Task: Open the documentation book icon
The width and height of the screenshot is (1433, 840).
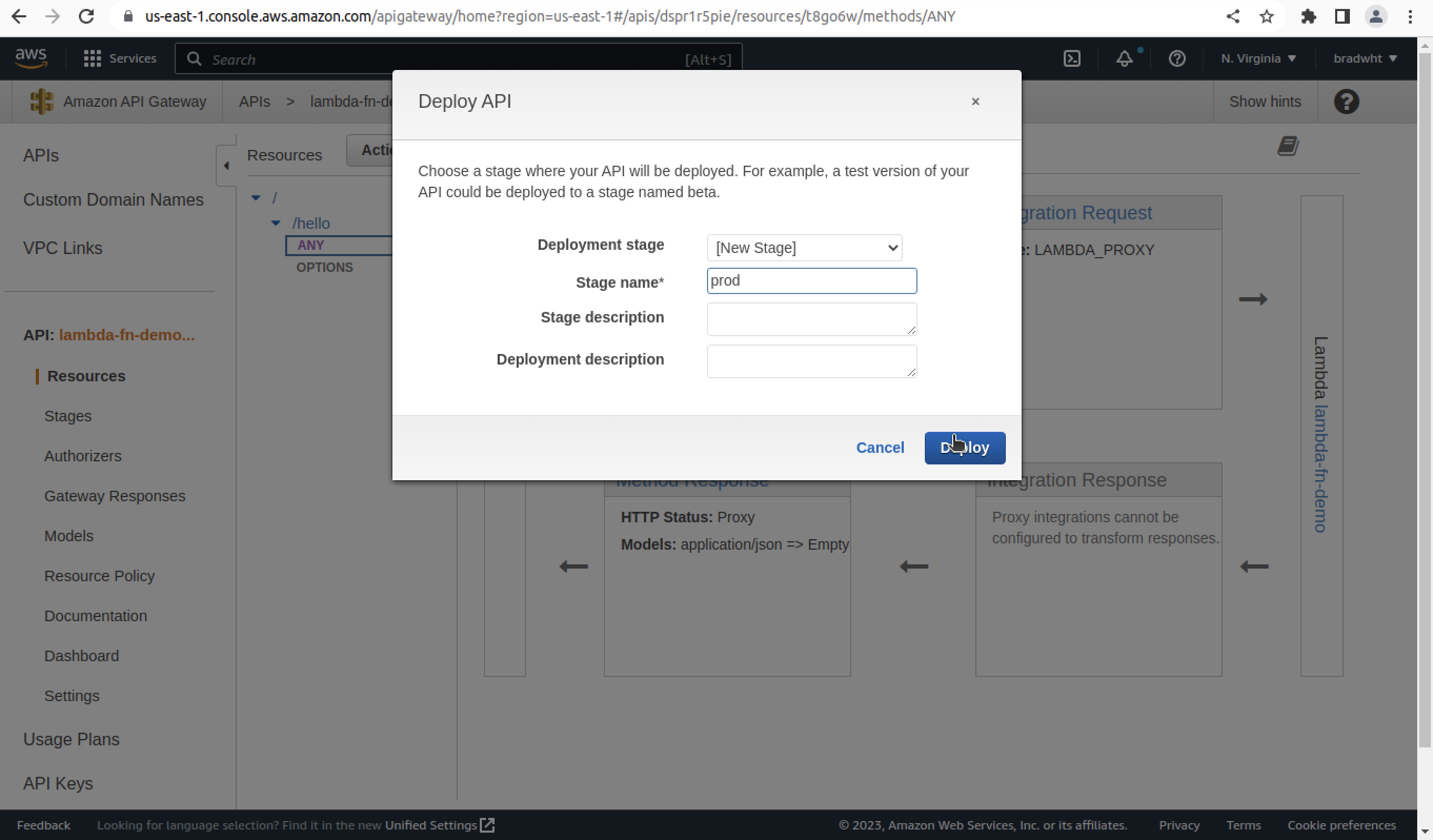Action: [1288, 146]
